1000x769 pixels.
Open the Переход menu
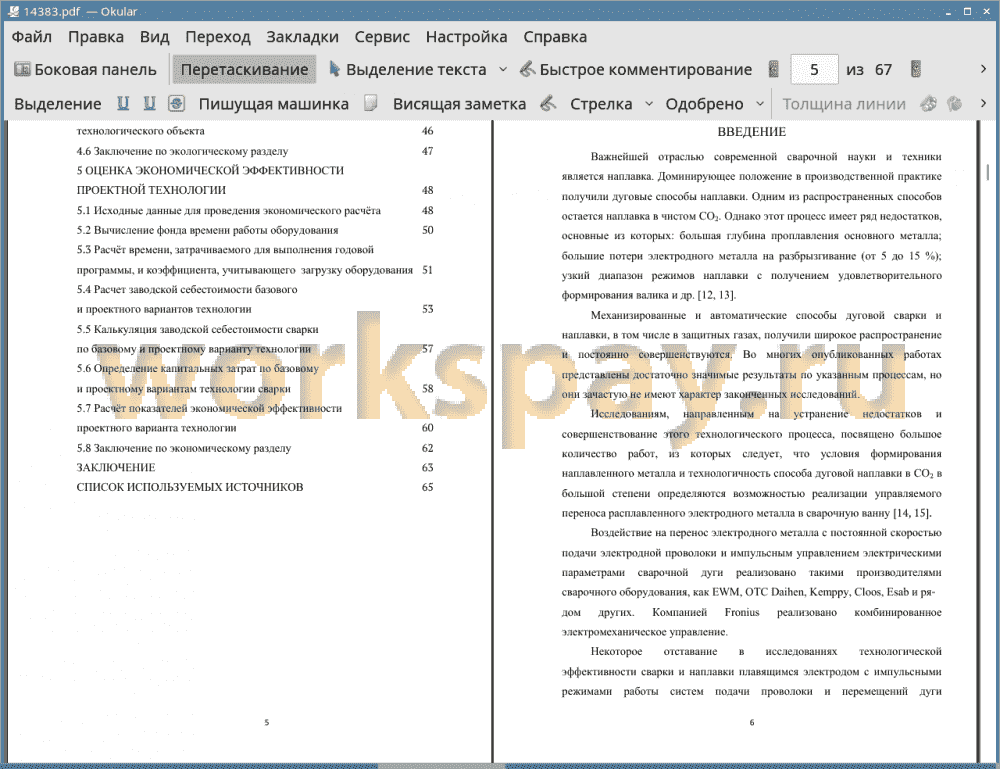(x=217, y=37)
